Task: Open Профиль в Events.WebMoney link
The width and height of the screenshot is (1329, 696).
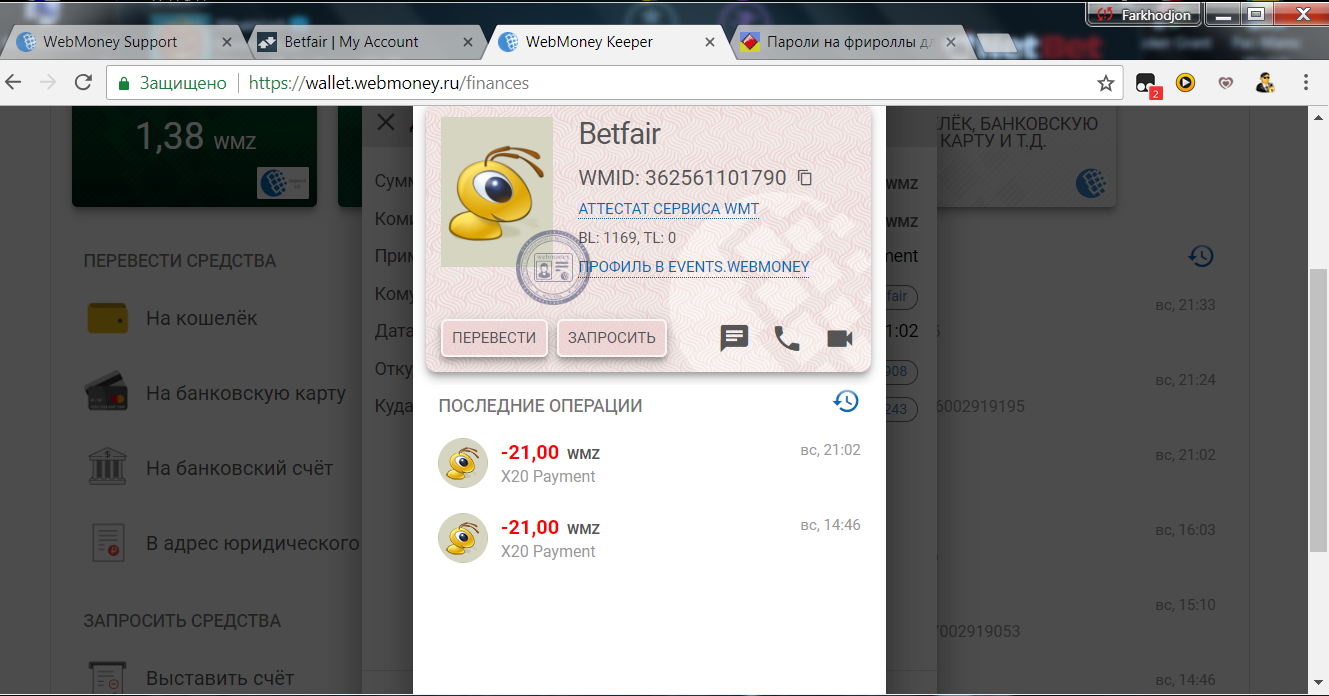Action: point(694,267)
